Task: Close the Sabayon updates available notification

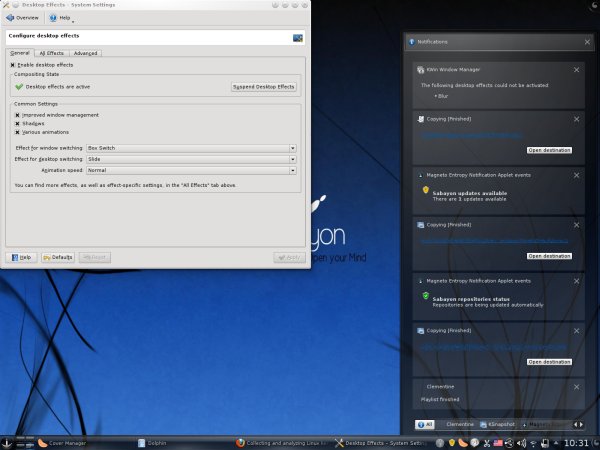Action: coord(576,173)
